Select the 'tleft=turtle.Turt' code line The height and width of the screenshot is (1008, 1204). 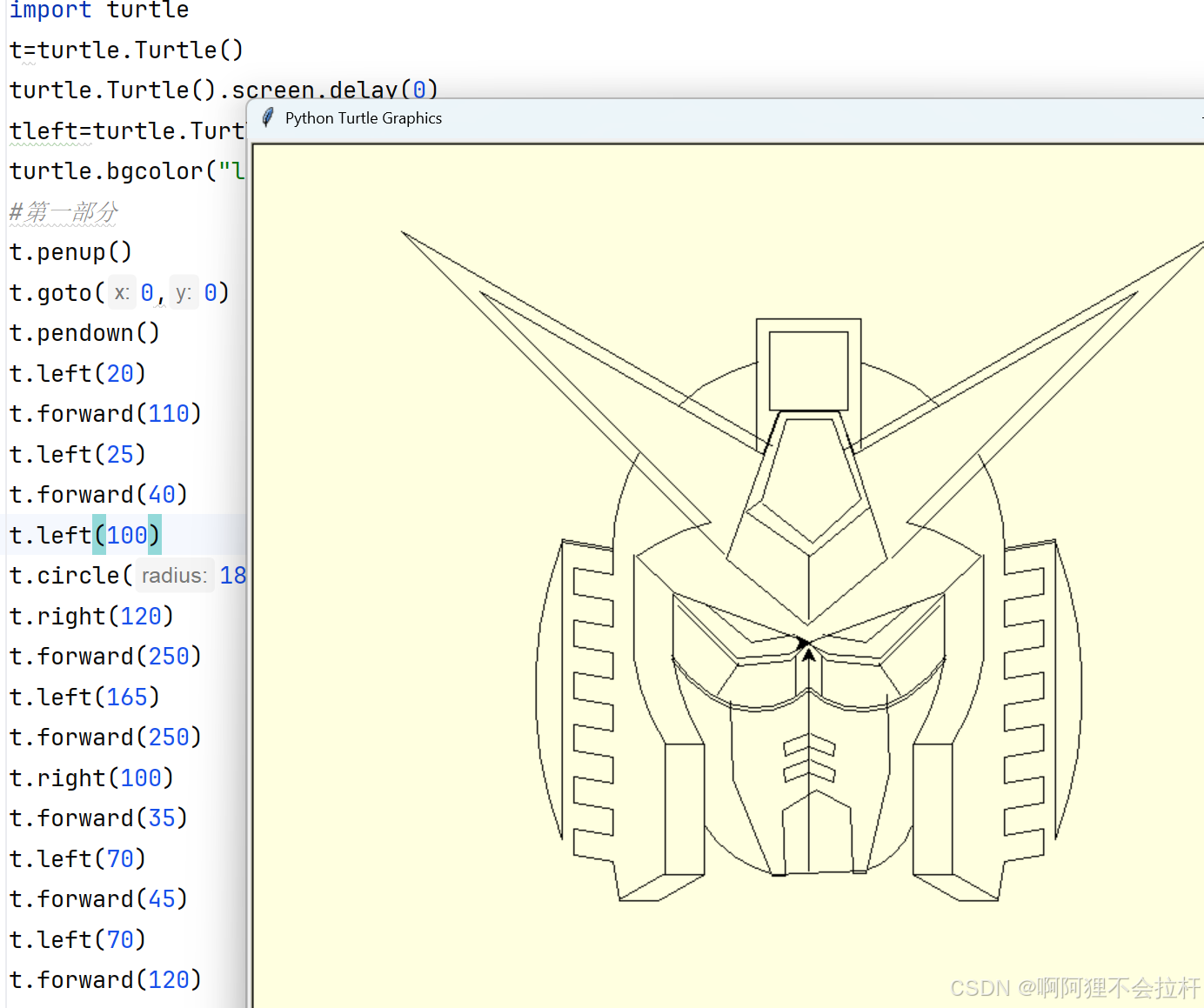pos(127,130)
